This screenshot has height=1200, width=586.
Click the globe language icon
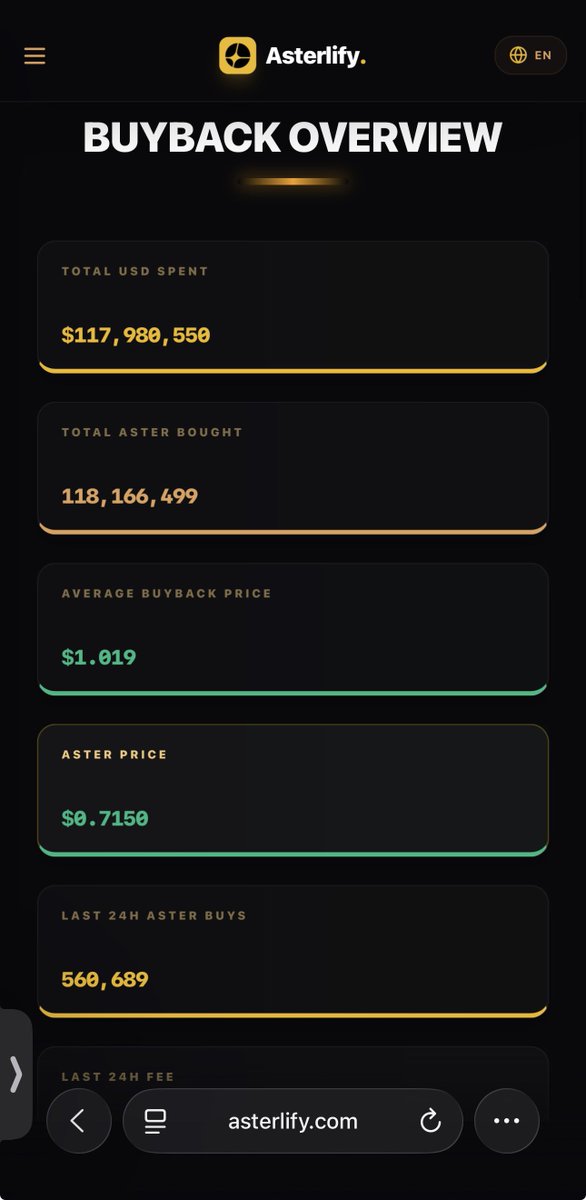518,55
